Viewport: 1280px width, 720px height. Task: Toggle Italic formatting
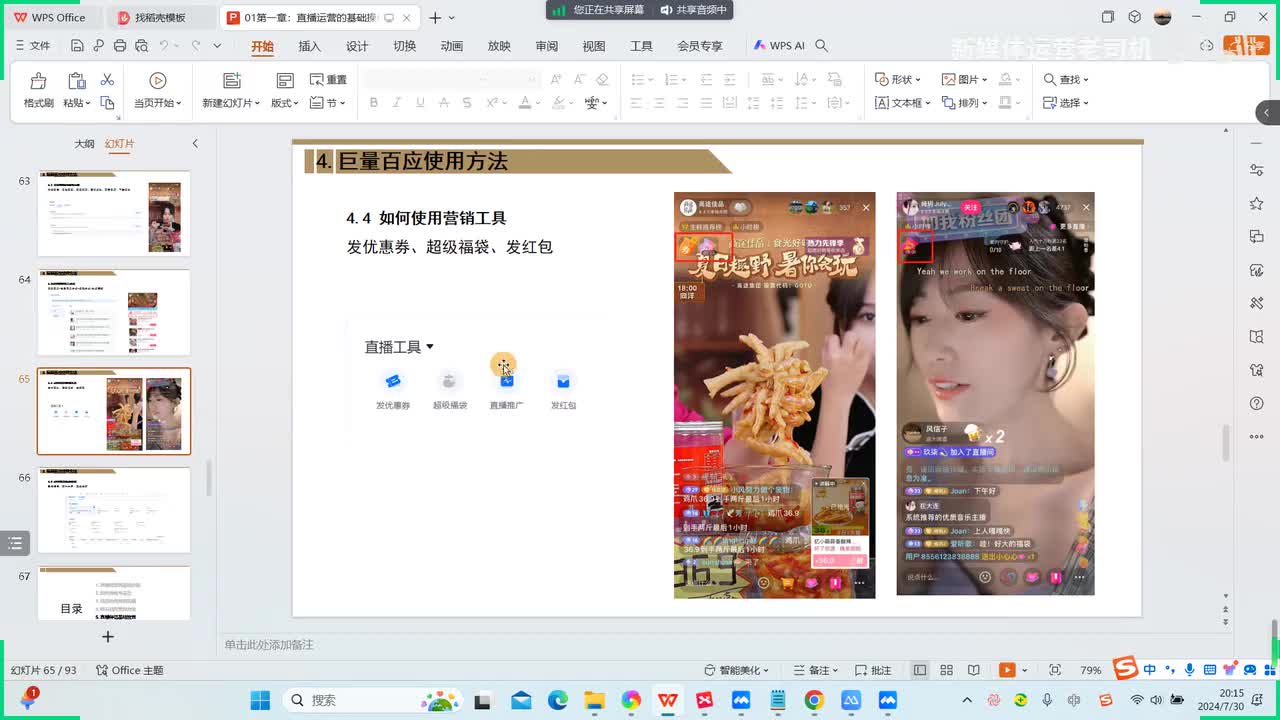(x=397, y=103)
